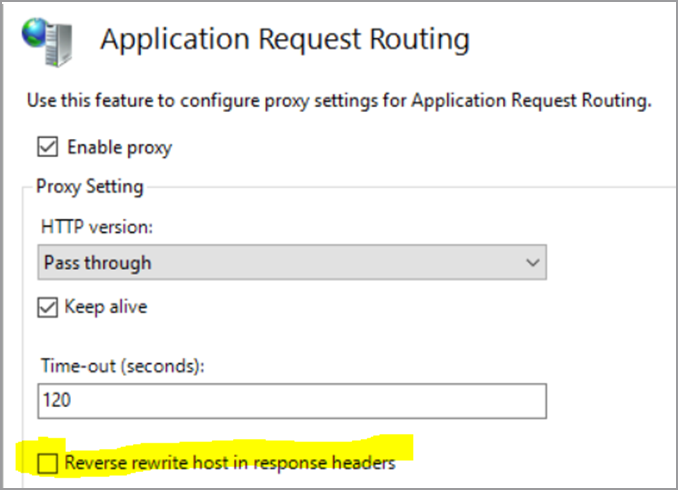Toggle the Keep alive checkbox
Viewport: 678px width, 490px height.
click(48, 307)
